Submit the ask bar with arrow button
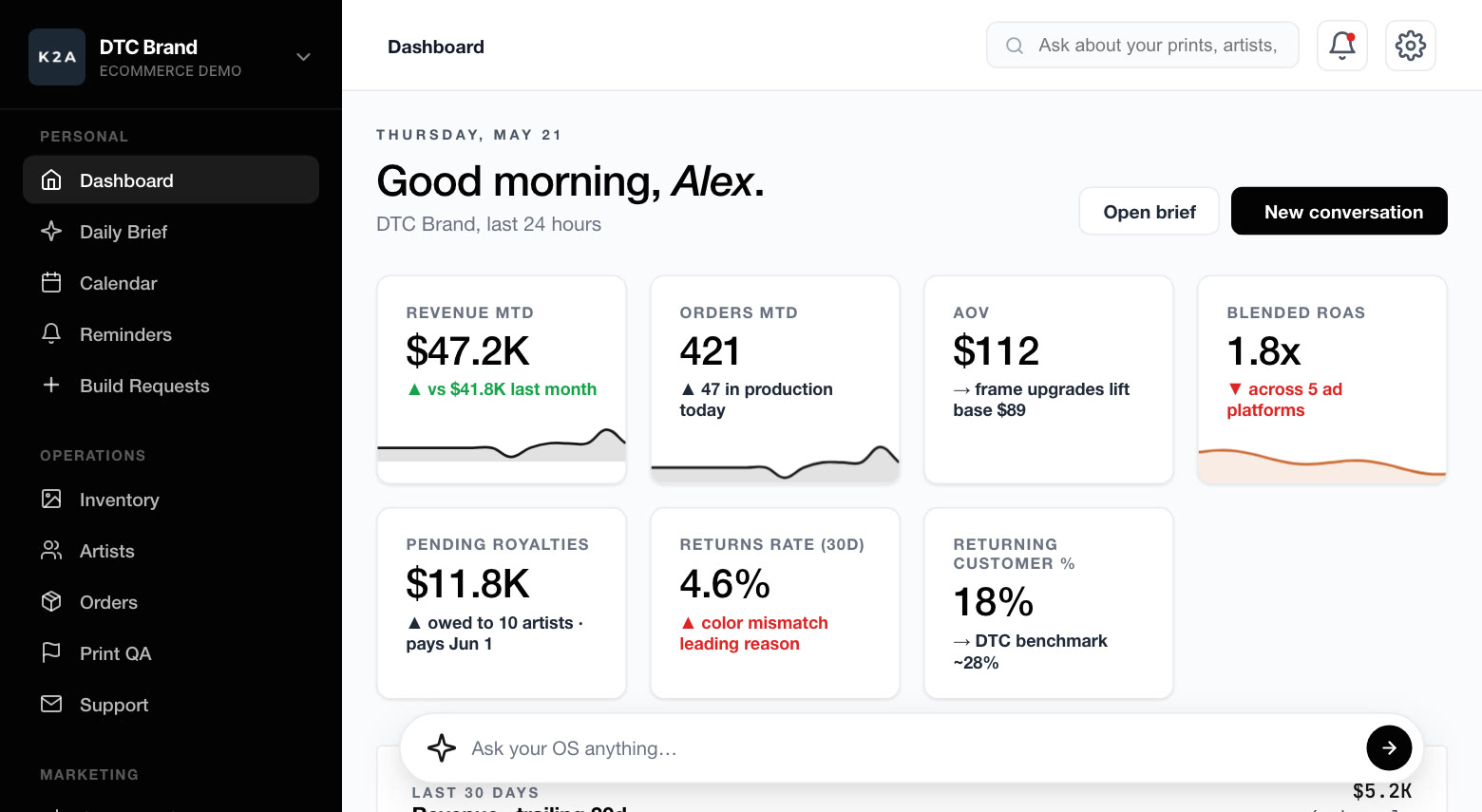The height and width of the screenshot is (812, 1482). (1389, 748)
